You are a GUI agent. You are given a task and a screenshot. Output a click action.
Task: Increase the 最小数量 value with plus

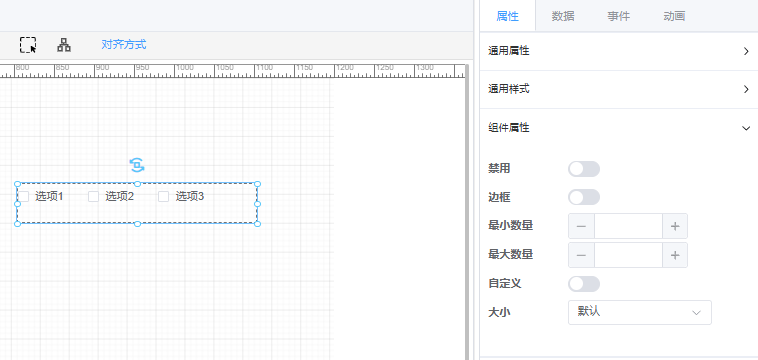(675, 226)
